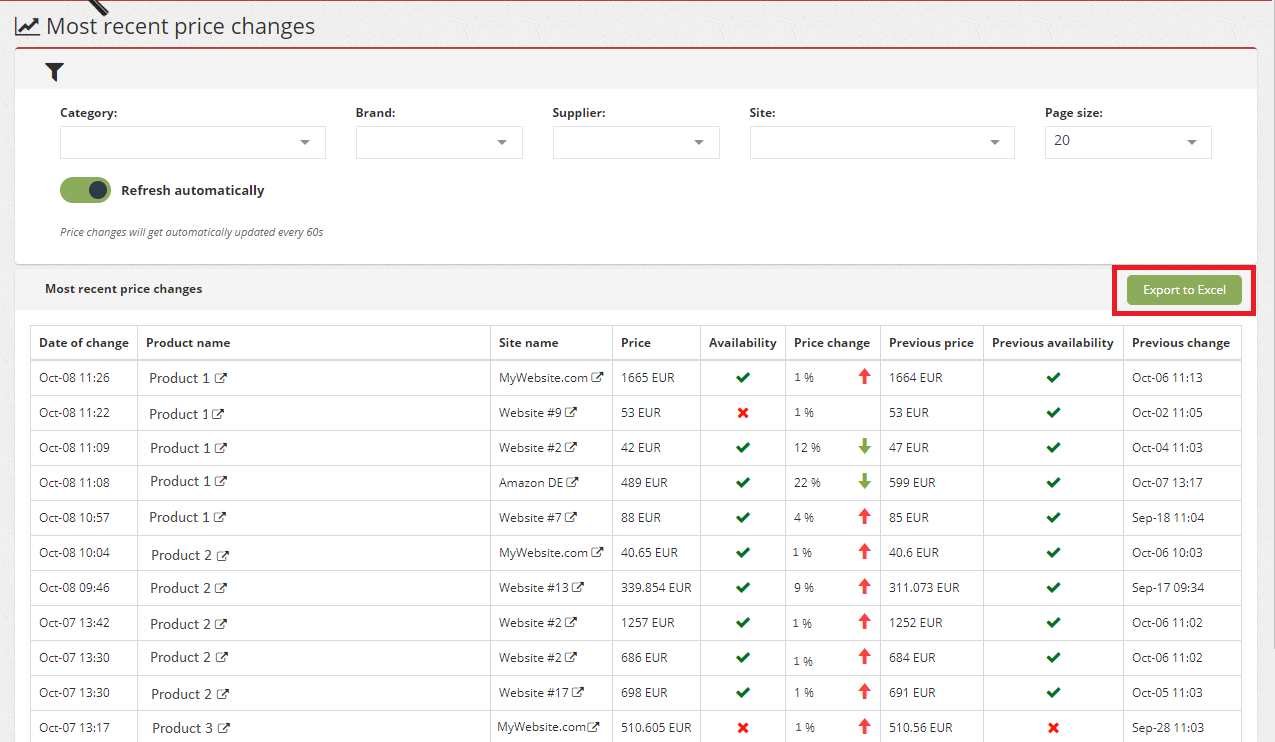This screenshot has width=1275, height=742.
Task: Open the Amazon DE external link icon
Action: tap(573, 482)
